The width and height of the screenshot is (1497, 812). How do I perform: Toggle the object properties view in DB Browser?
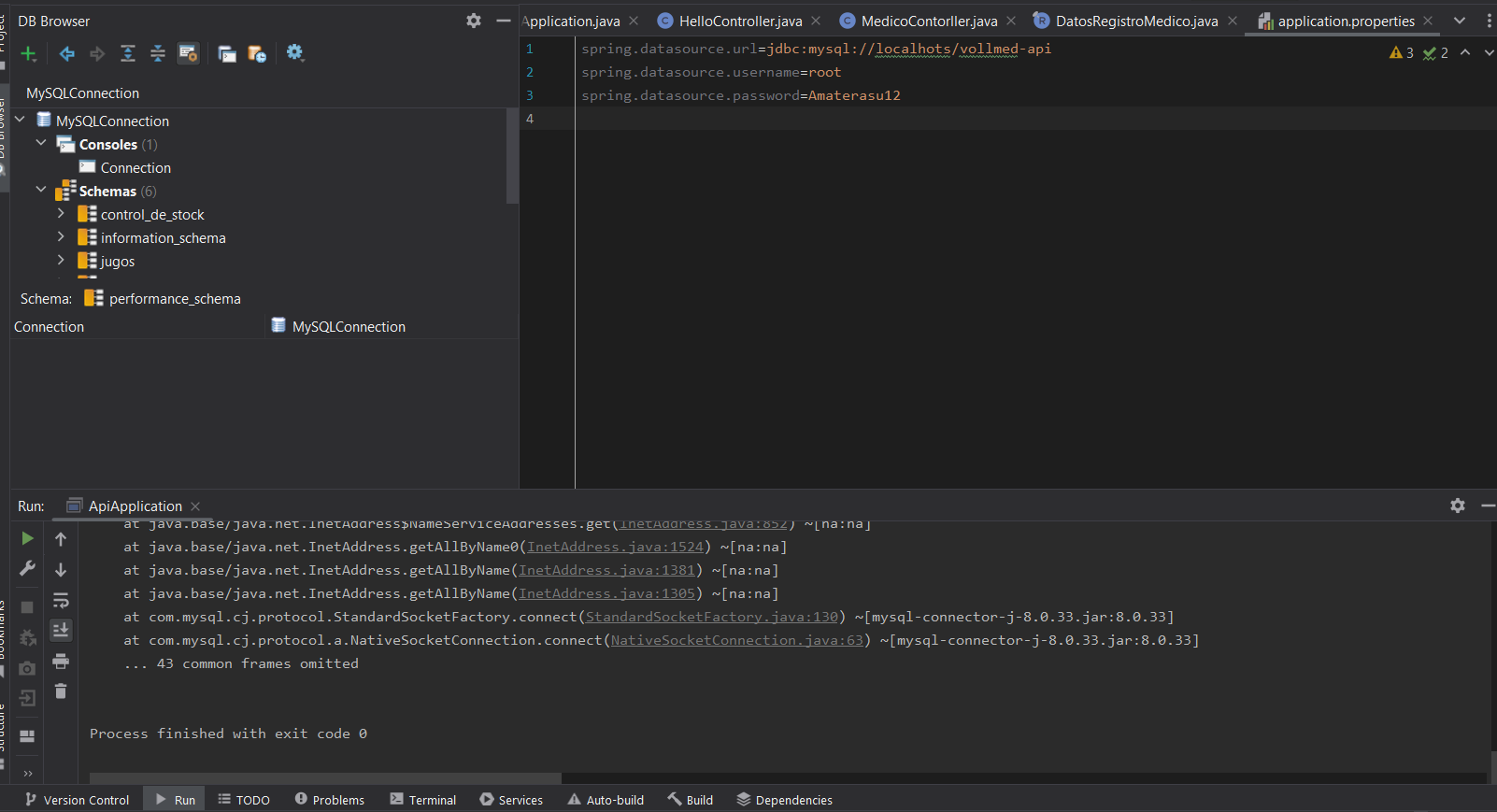click(x=189, y=54)
